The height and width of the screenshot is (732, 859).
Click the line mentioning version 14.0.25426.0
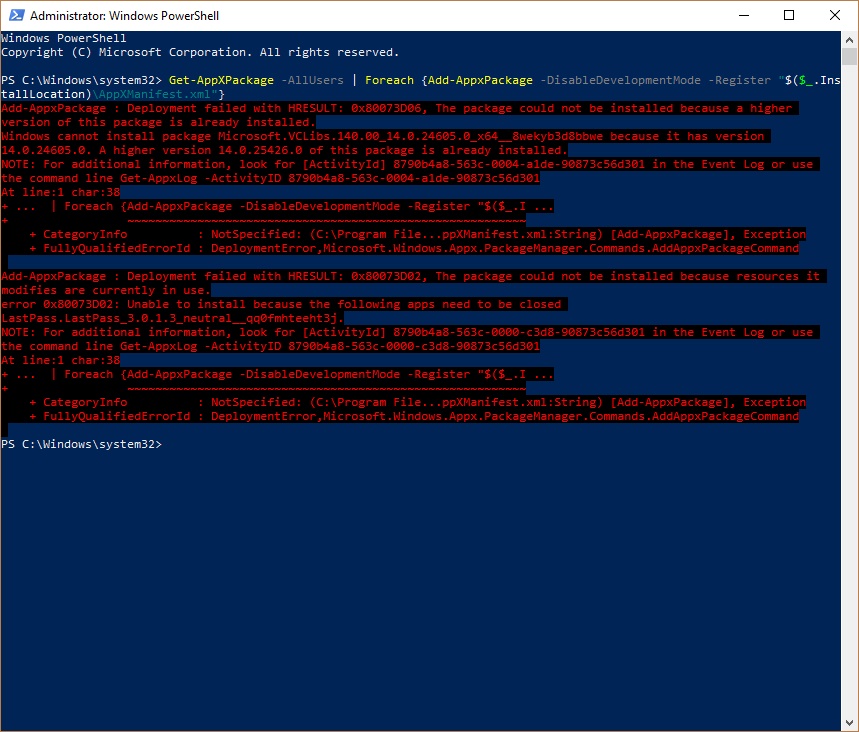284,150
